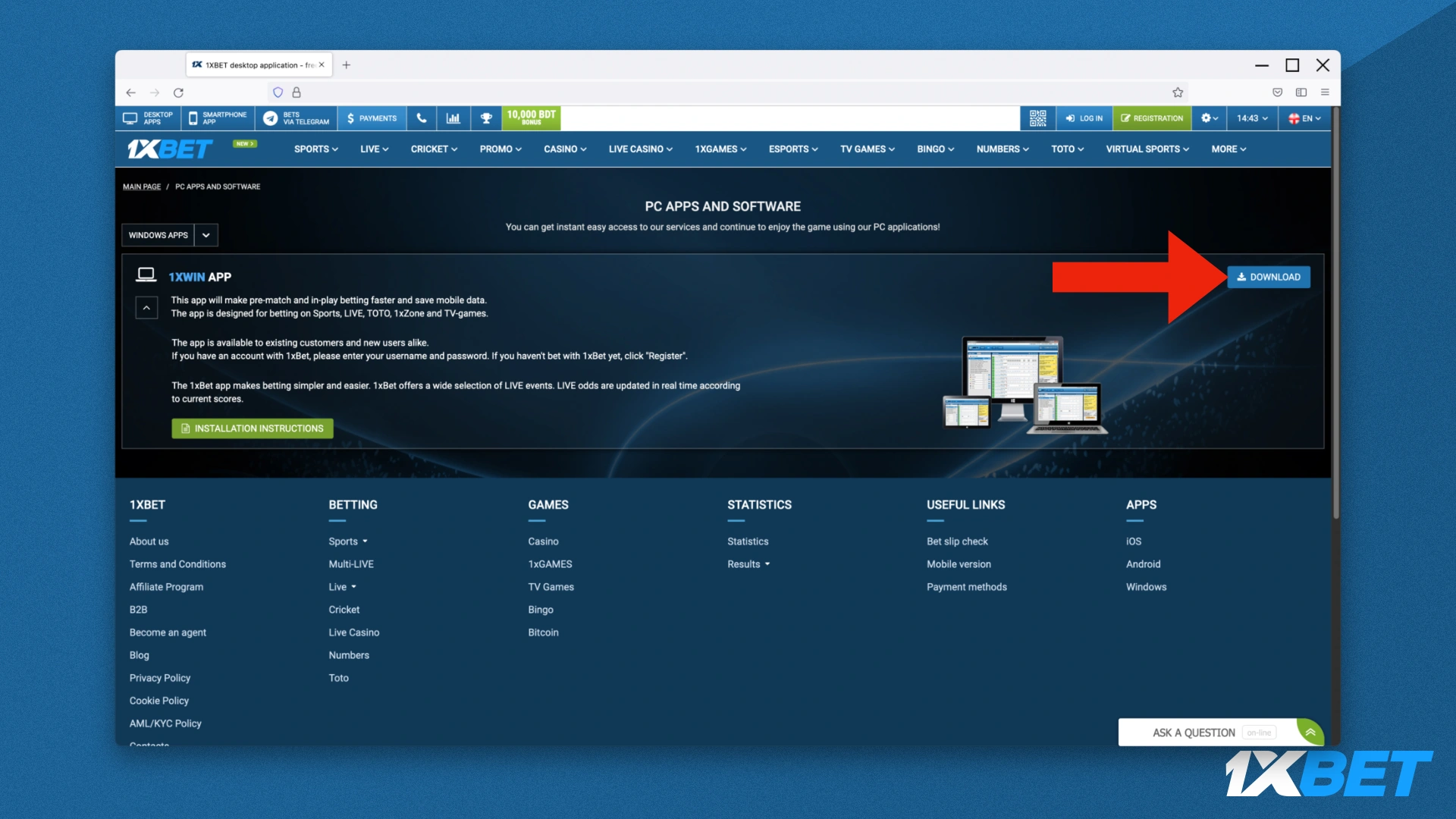
Task: Click the 10,000 BDT bonus banner
Action: point(531,118)
